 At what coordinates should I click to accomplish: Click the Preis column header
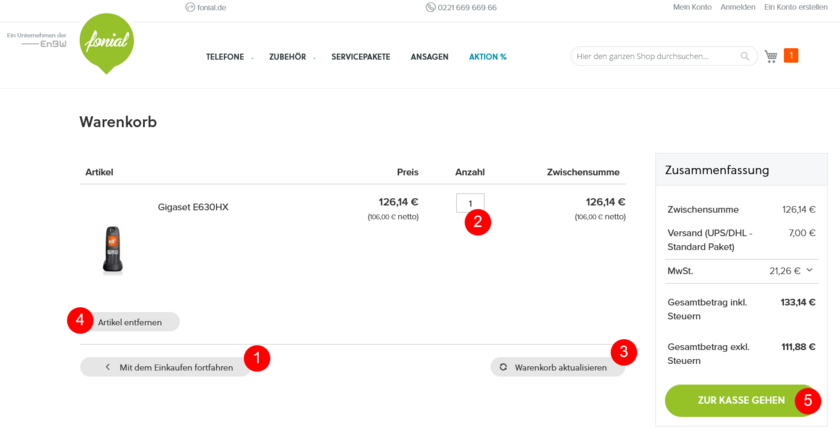click(408, 172)
